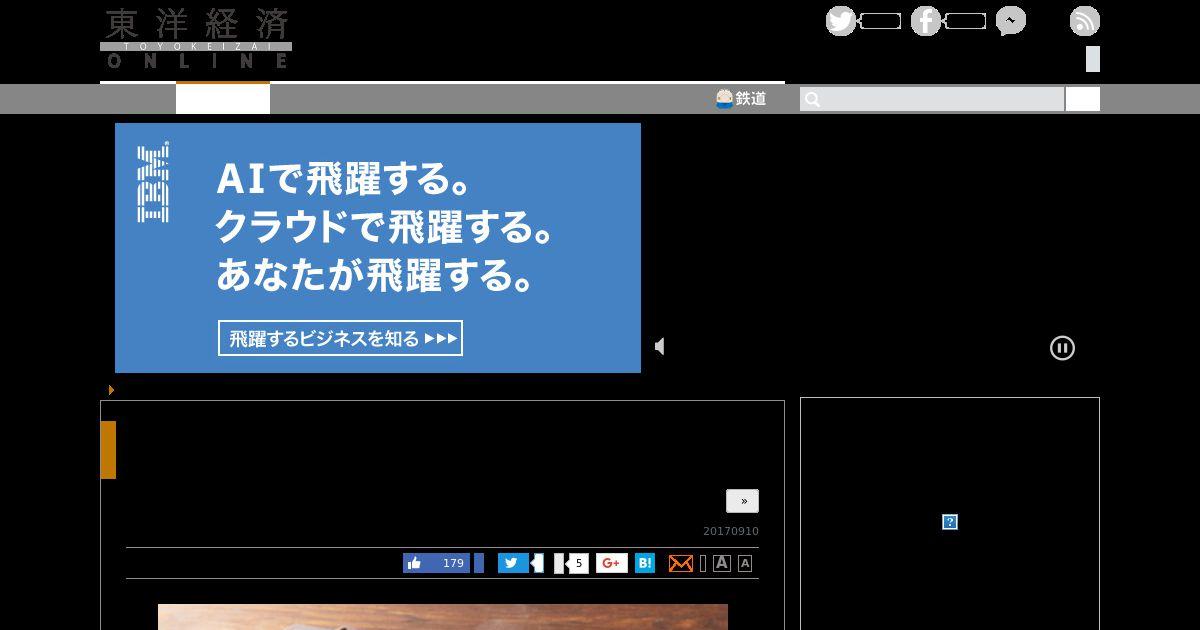Share the article on Google+

(612, 563)
